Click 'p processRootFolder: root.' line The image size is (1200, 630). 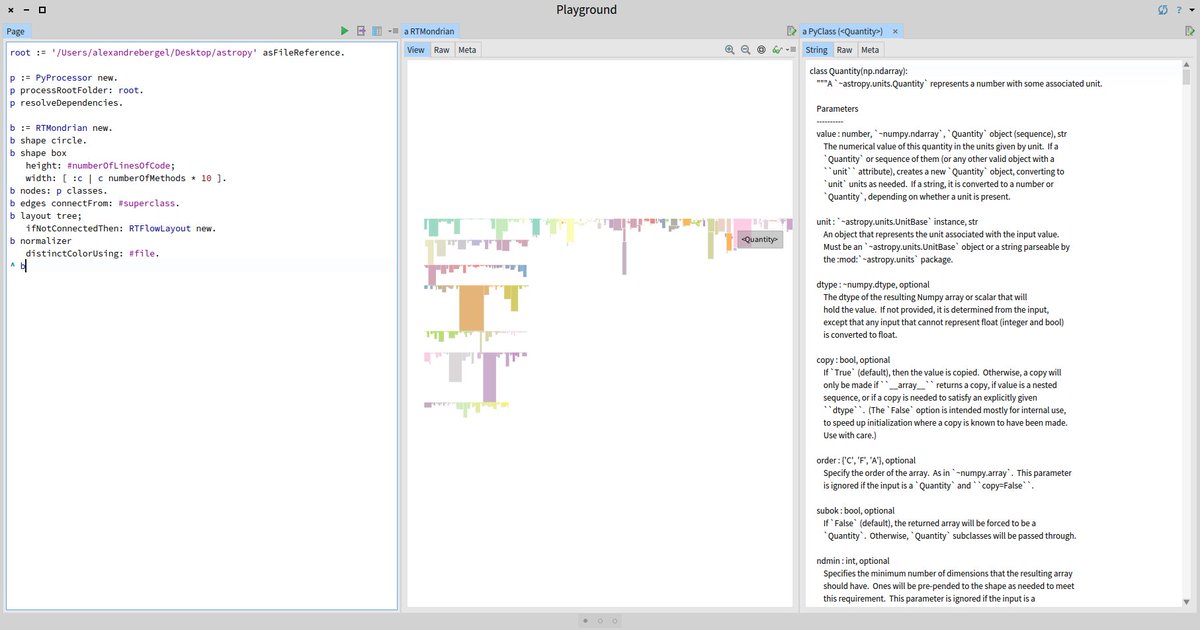click(x=79, y=90)
